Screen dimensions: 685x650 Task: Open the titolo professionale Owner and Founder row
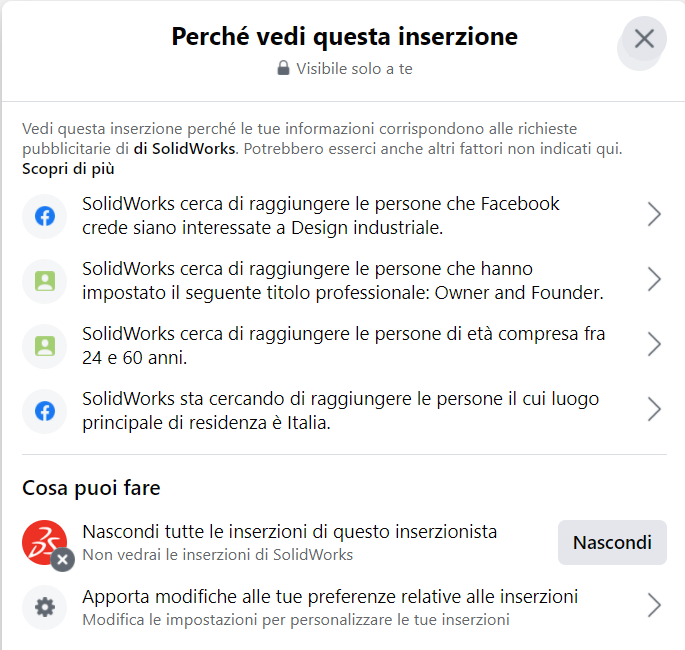click(x=344, y=281)
